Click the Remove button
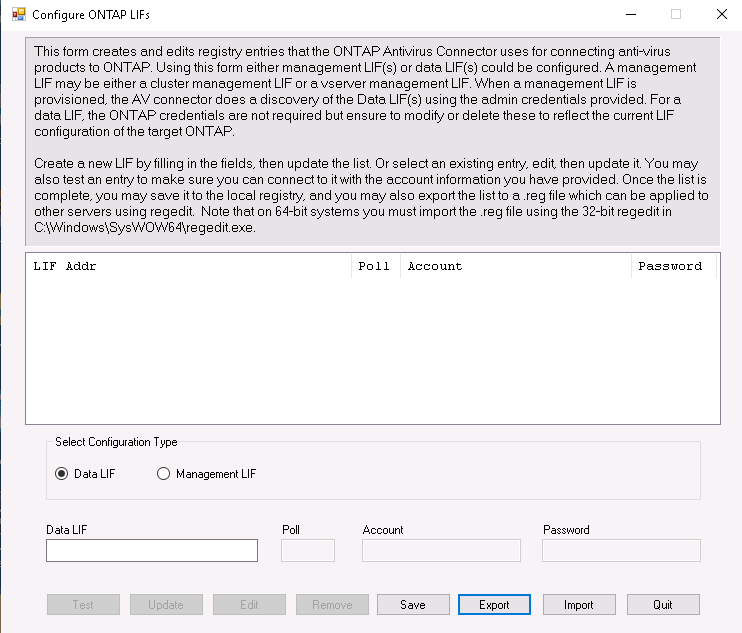The image size is (742, 633). pos(332,605)
